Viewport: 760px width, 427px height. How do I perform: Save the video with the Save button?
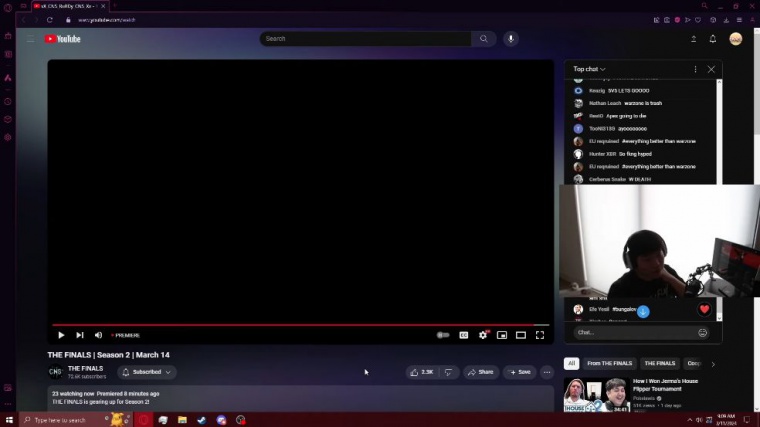tap(519, 372)
